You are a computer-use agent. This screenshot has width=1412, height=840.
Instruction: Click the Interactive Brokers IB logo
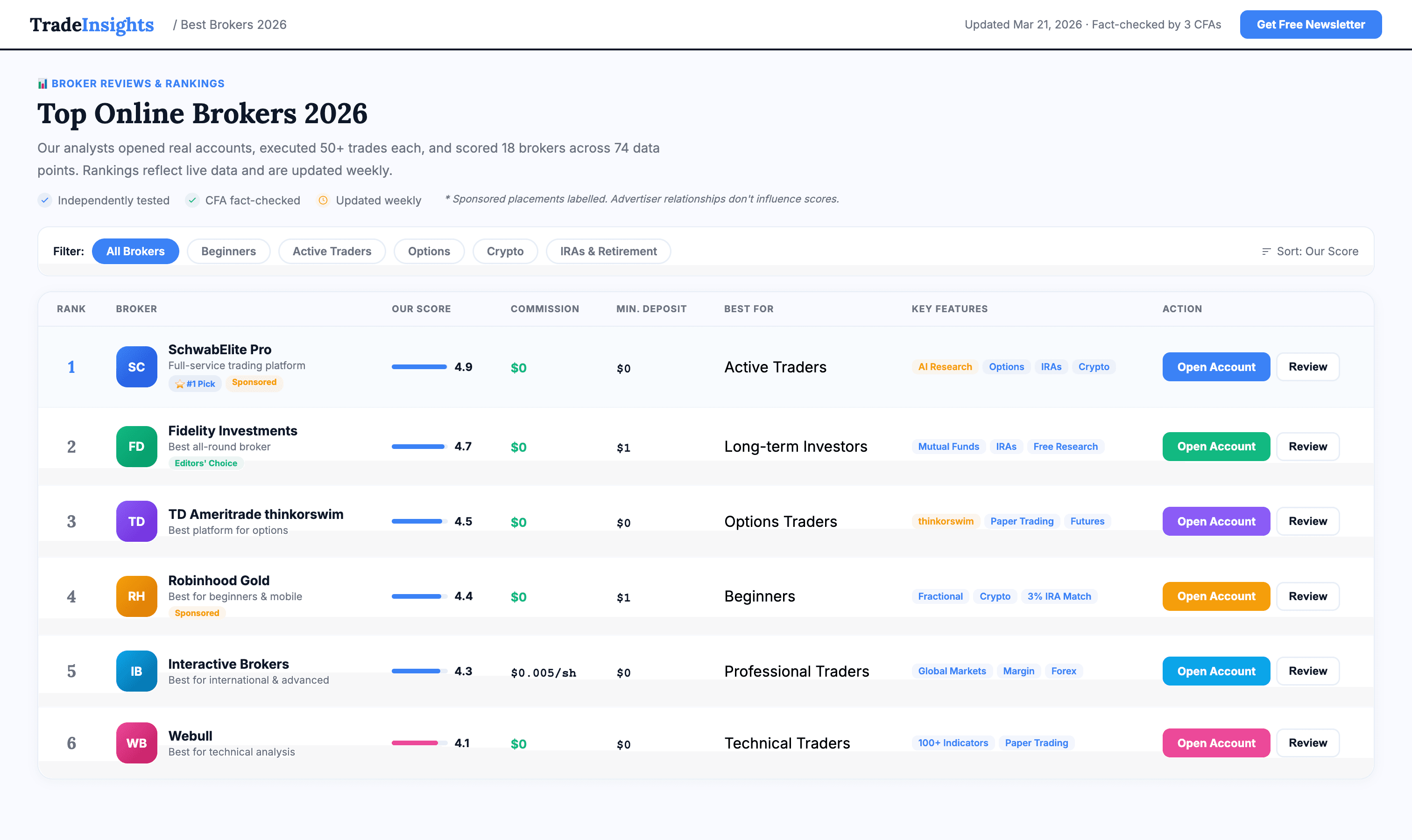pyautogui.click(x=136, y=672)
